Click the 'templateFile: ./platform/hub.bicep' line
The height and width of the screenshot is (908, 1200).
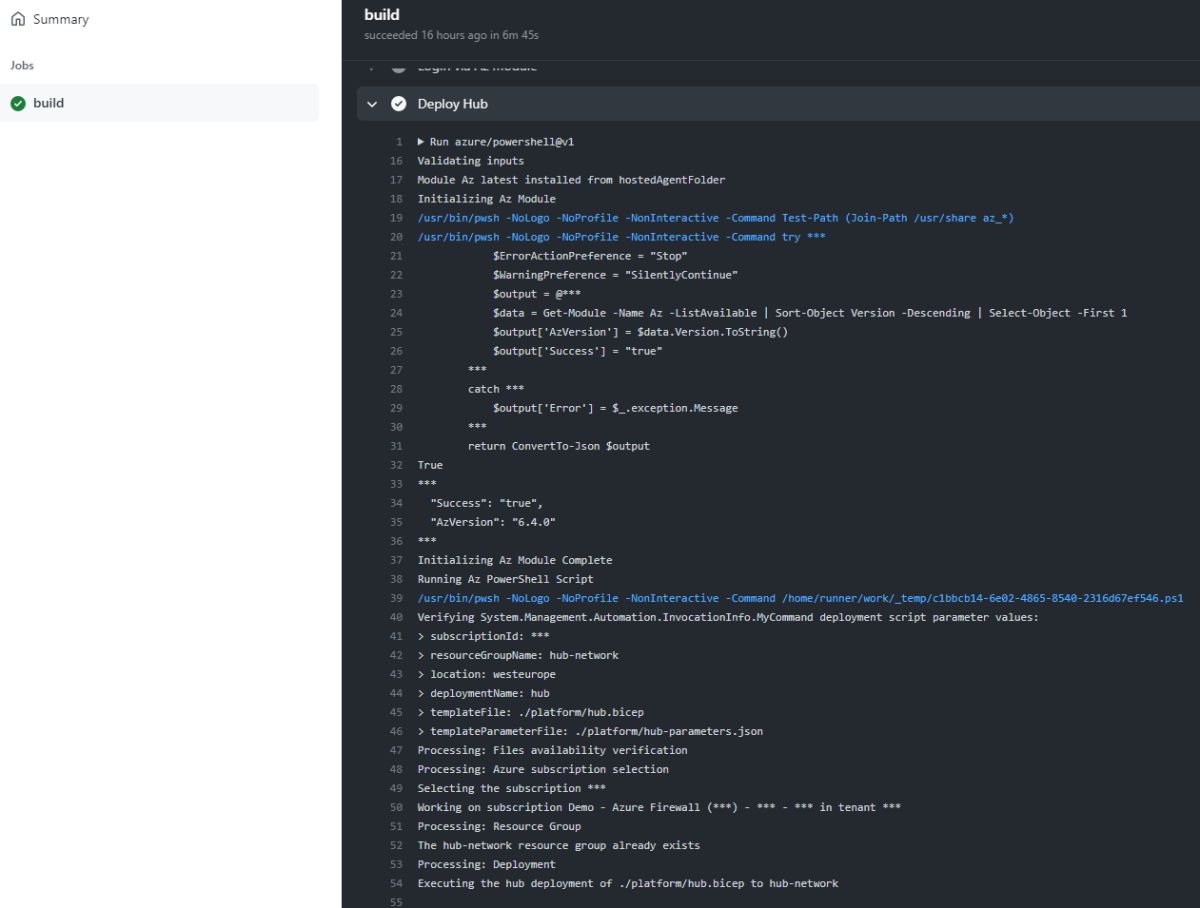(530, 712)
